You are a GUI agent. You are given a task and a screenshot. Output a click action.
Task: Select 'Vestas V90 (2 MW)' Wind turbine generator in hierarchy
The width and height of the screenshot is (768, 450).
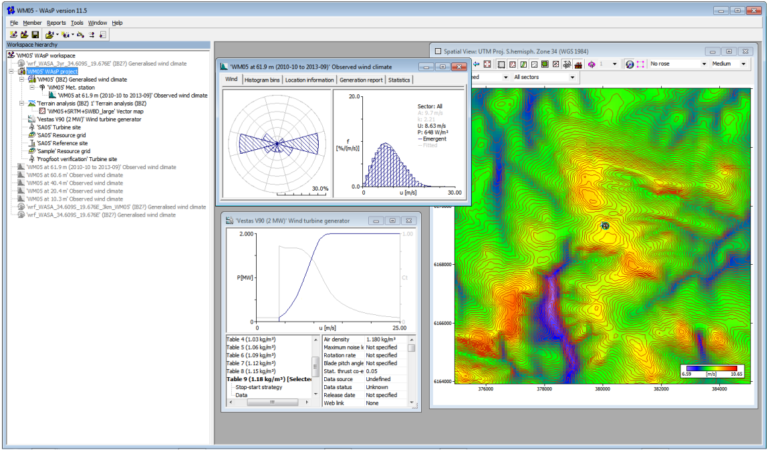[89, 119]
